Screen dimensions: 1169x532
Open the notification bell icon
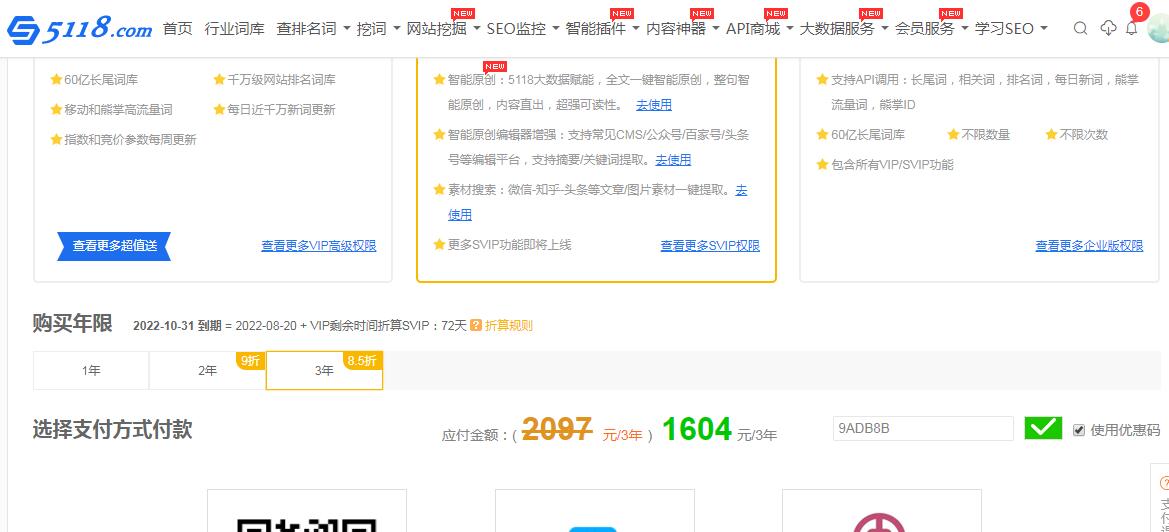click(1132, 28)
